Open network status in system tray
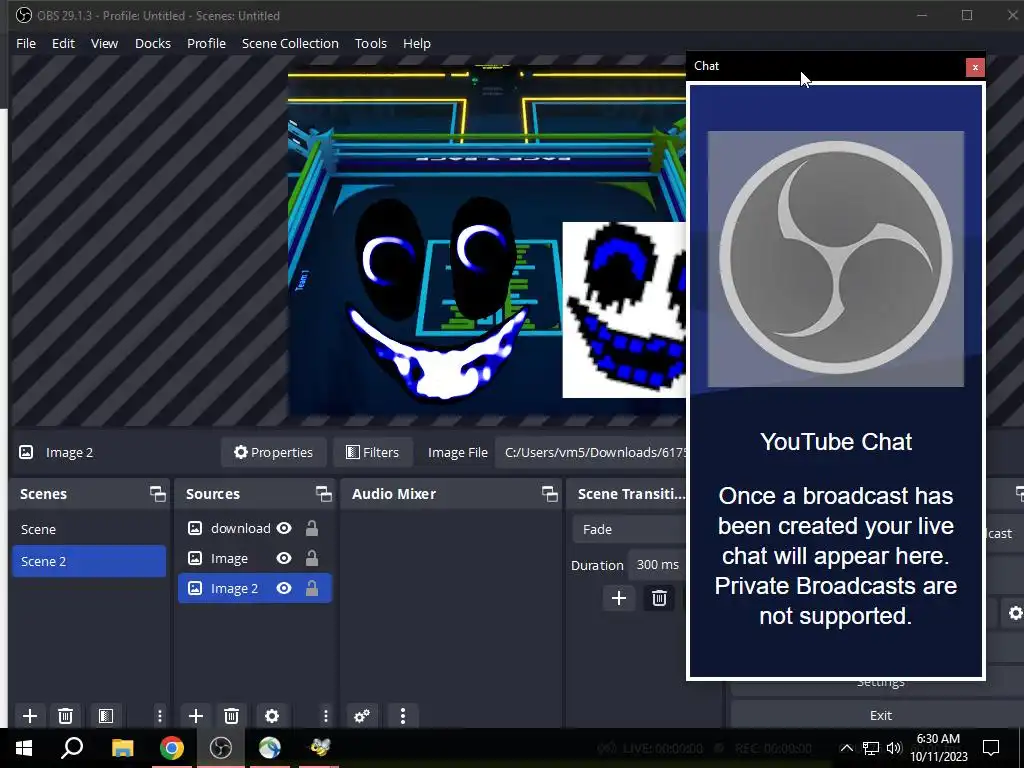 (871, 748)
